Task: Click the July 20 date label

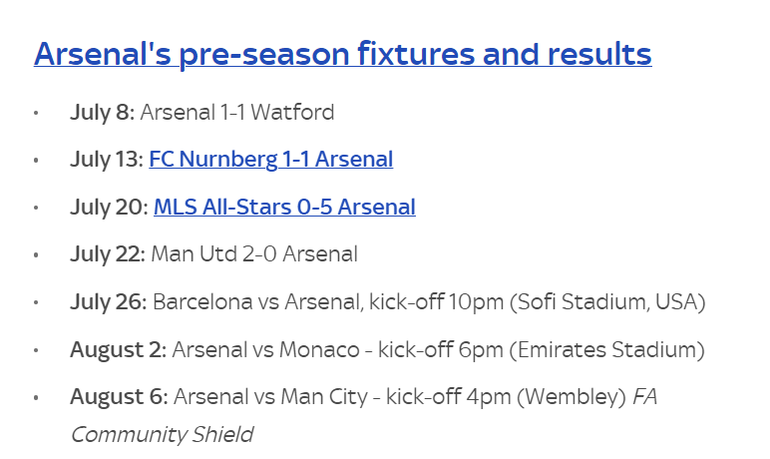Action: [x=108, y=207]
